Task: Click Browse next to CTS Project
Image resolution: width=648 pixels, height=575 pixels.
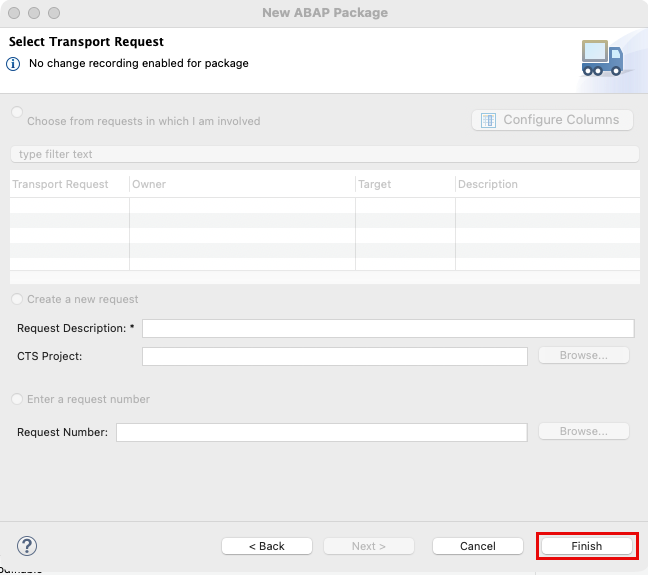Action: pyautogui.click(x=584, y=355)
